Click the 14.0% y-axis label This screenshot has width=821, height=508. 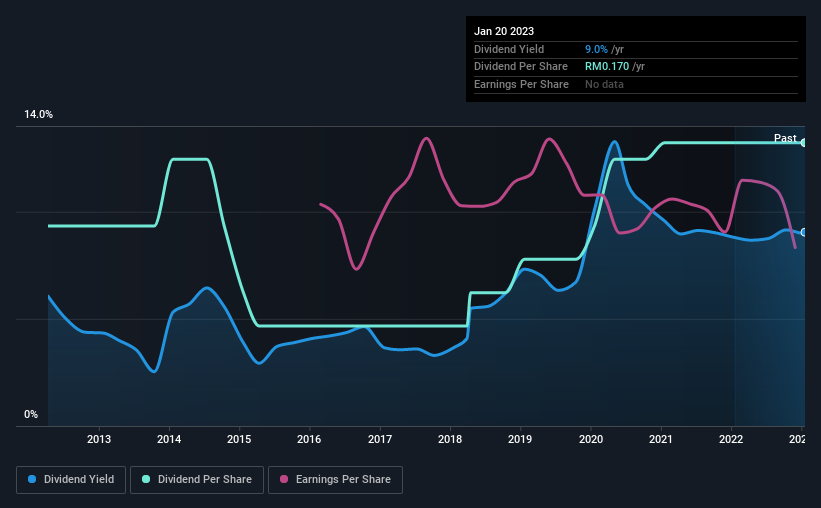(38, 115)
